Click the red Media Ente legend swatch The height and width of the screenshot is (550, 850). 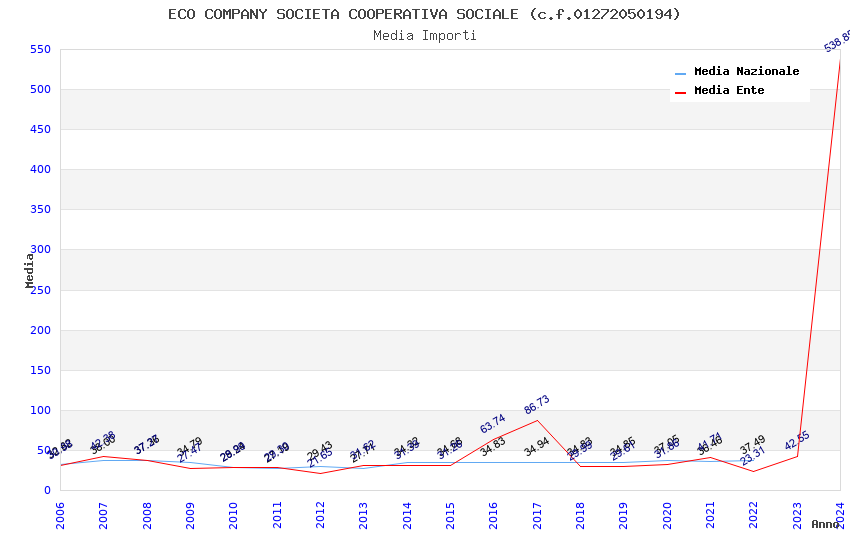coord(680,93)
